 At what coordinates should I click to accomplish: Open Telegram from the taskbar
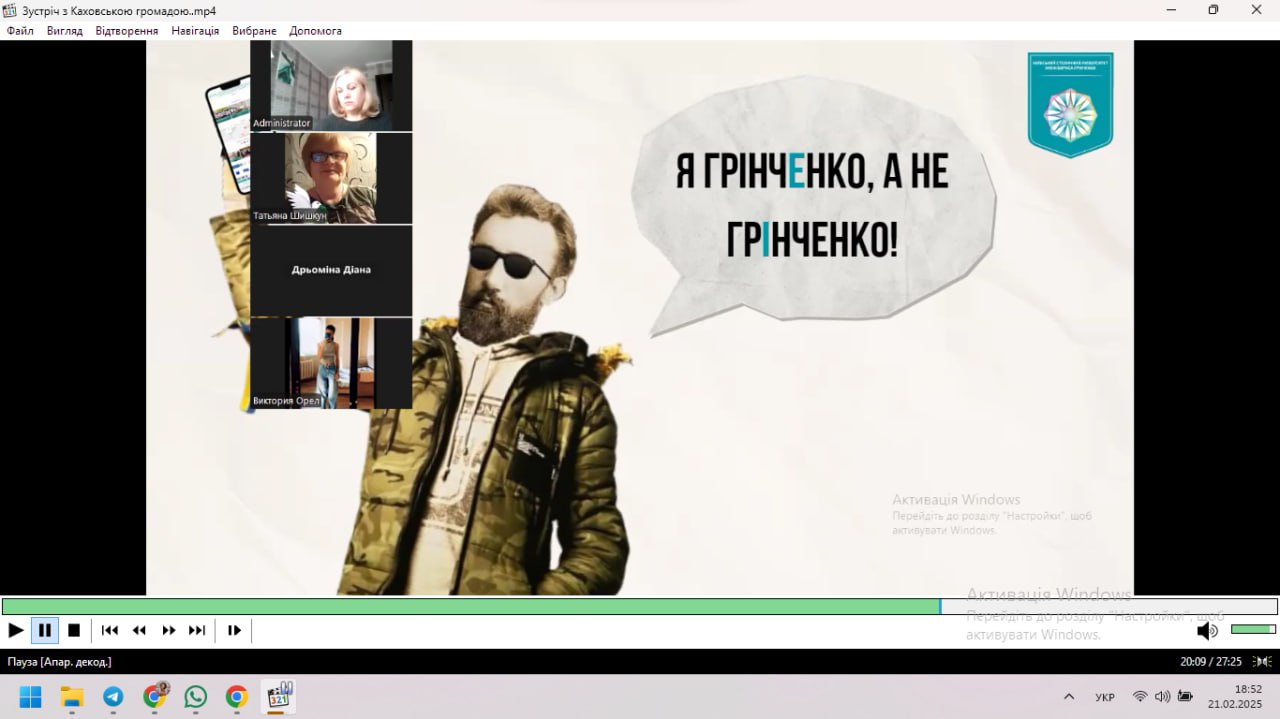[x=113, y=696]
